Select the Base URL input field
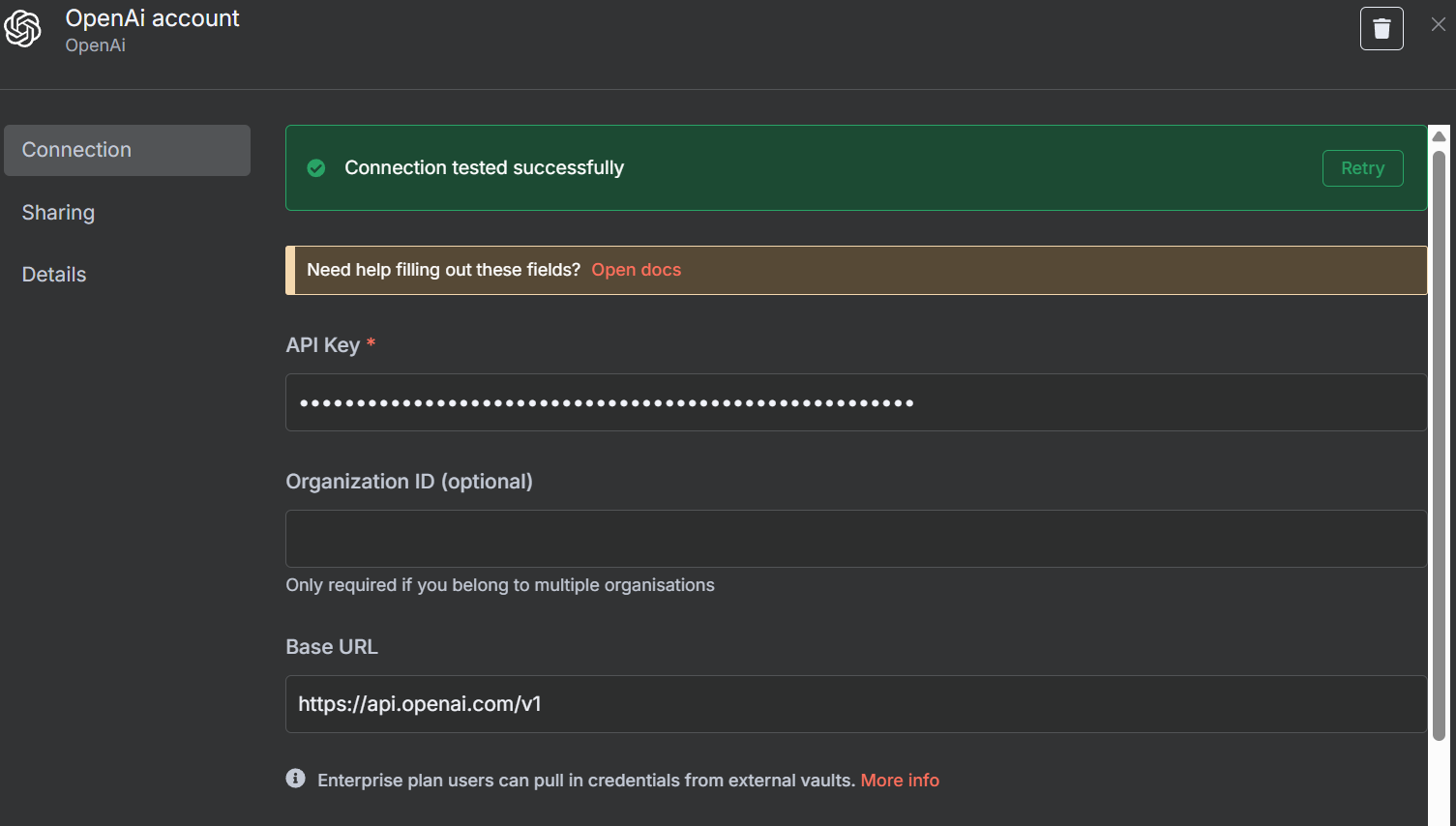1456x826 pixels. [855, 704]
